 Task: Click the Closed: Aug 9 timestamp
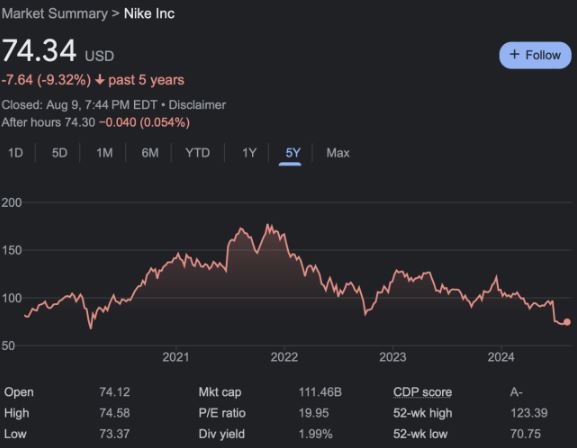tap(79, 105)
